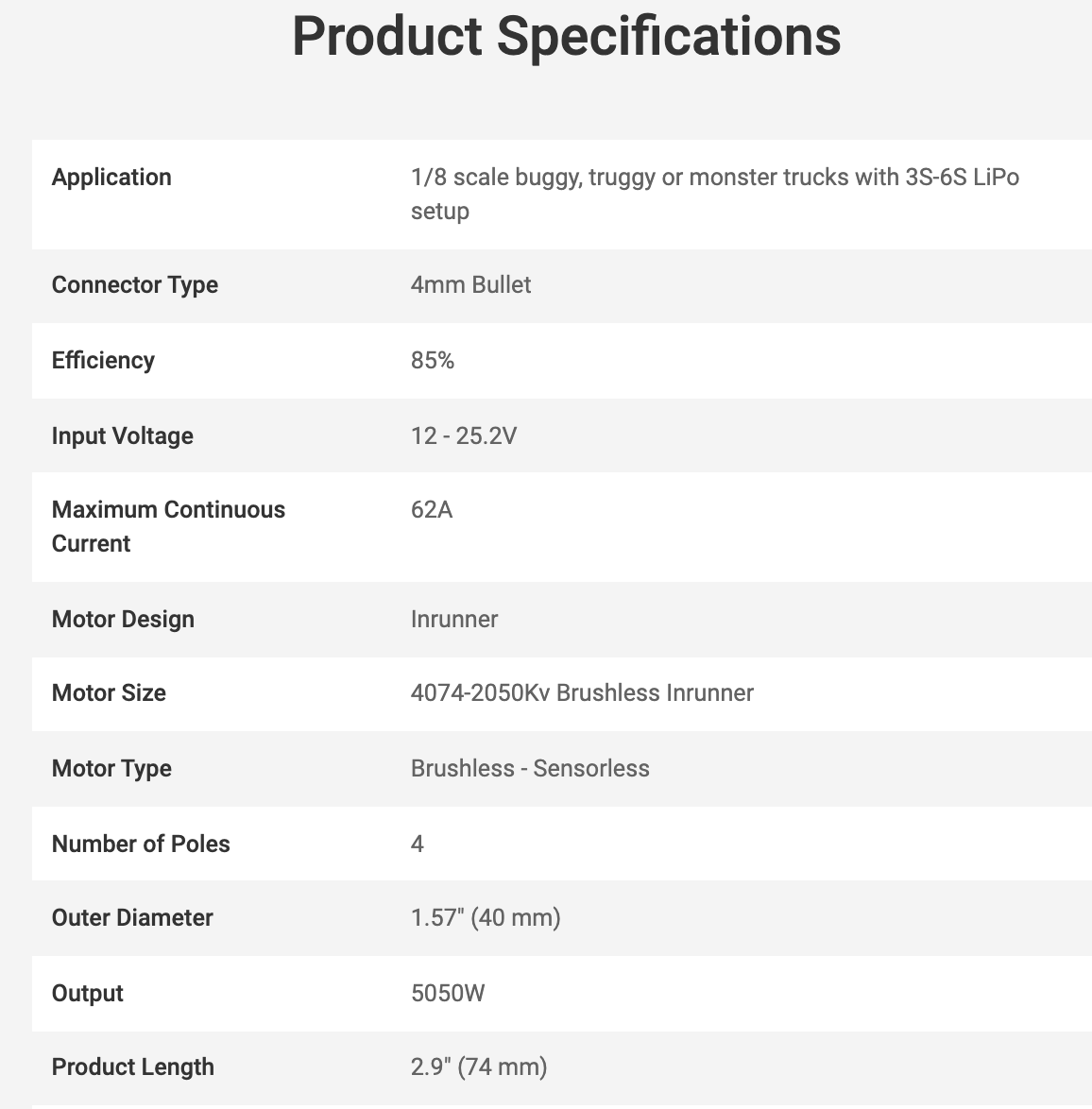This screenshot has height=1109, width=1092.
Task: Click the Motor Size label
Action: coord(109,693)
